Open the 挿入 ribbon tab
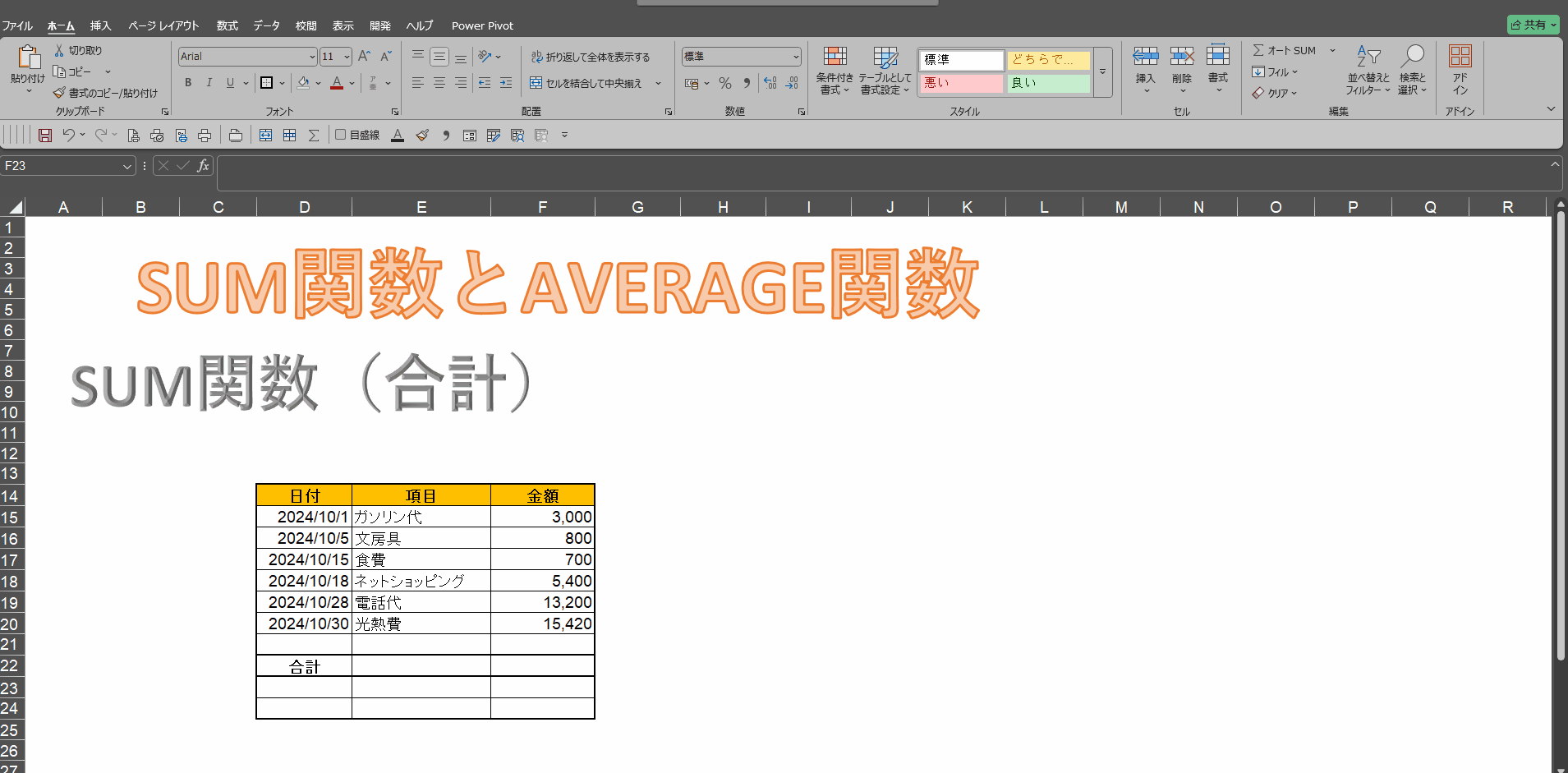Image resolution: width=1568 pixels, height=773 pixels. pos(100,25)
